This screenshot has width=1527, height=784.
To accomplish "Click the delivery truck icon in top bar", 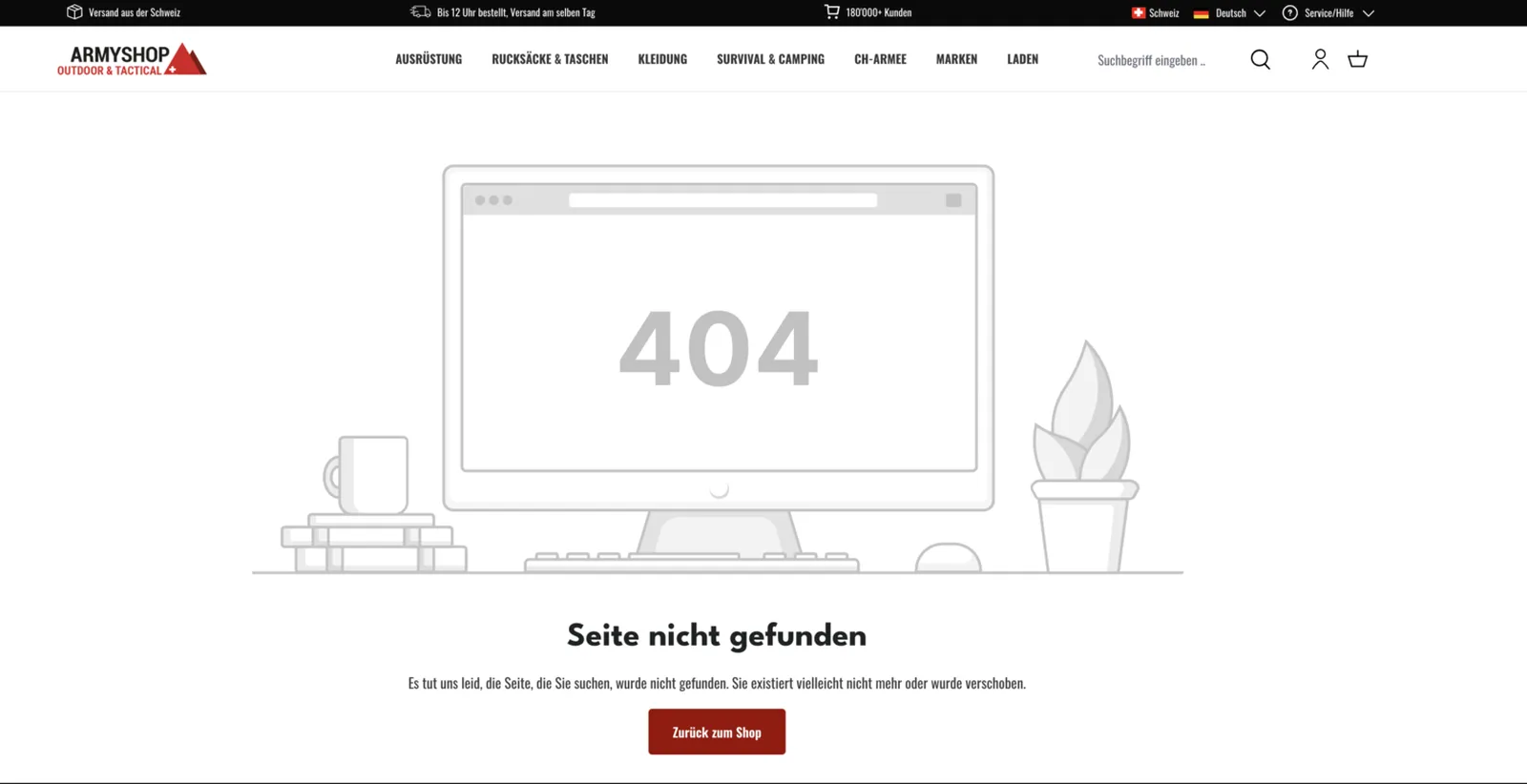I will click(x=420, y=12).
